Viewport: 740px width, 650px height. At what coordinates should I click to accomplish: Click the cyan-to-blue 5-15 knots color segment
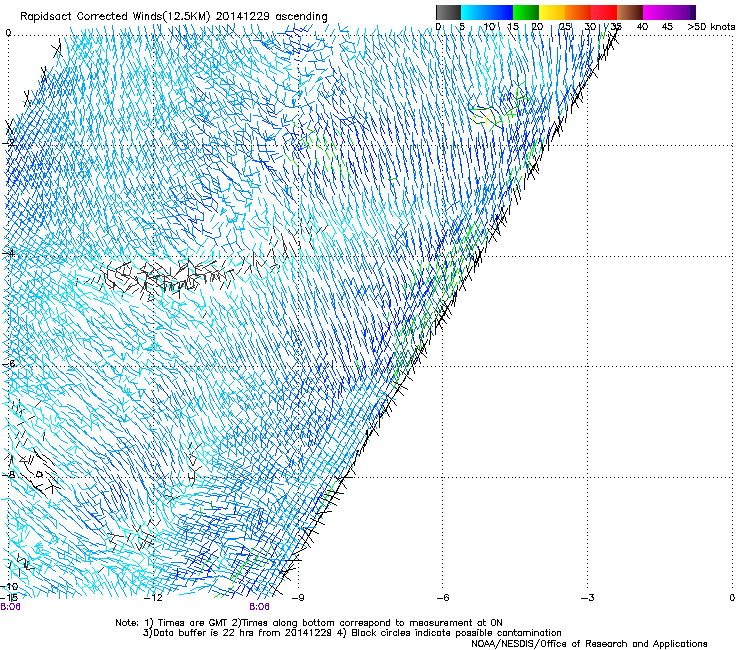(487, 12)
